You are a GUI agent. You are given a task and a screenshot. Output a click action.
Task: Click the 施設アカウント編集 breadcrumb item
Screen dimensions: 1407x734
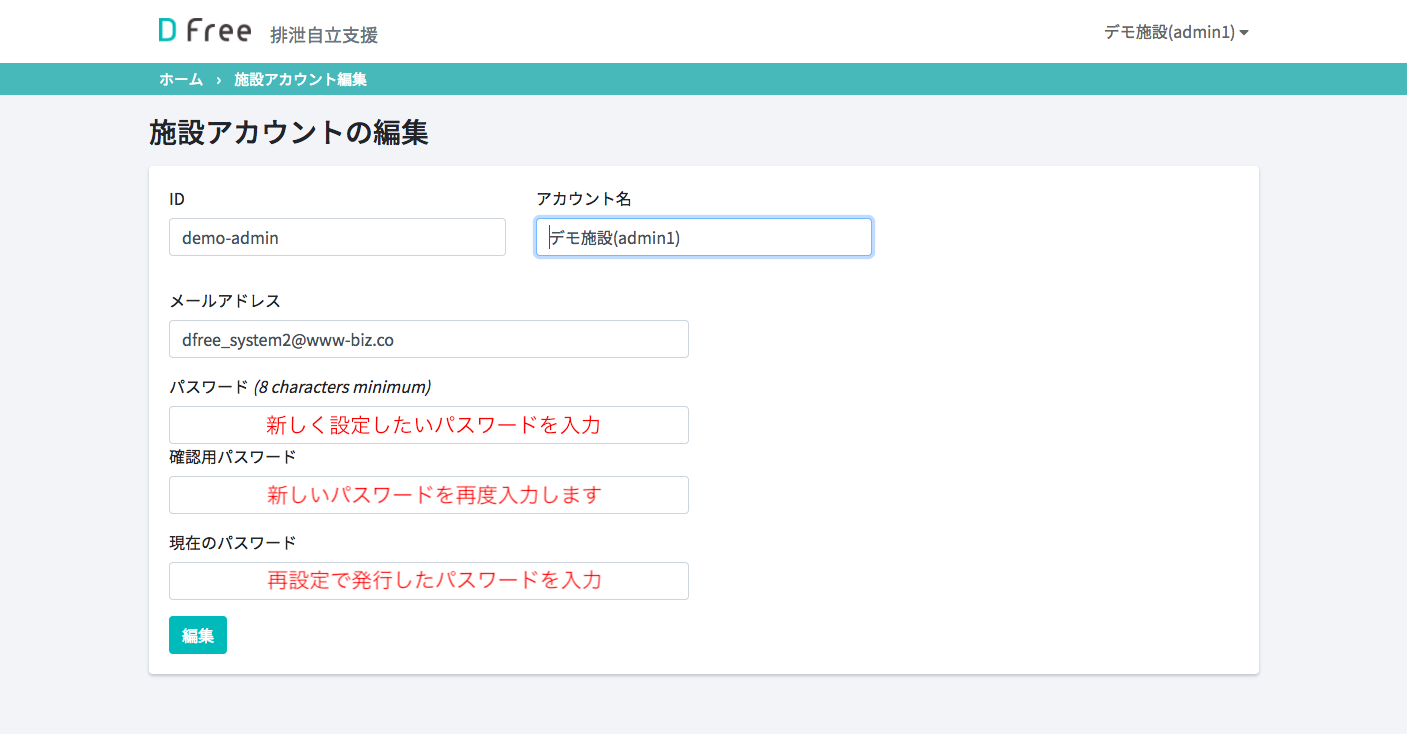click(299, 78)
